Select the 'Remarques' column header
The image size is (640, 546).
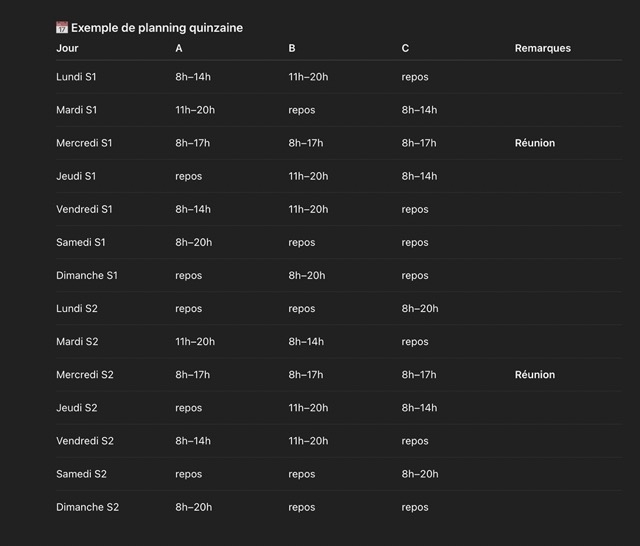tap(543, 48)
